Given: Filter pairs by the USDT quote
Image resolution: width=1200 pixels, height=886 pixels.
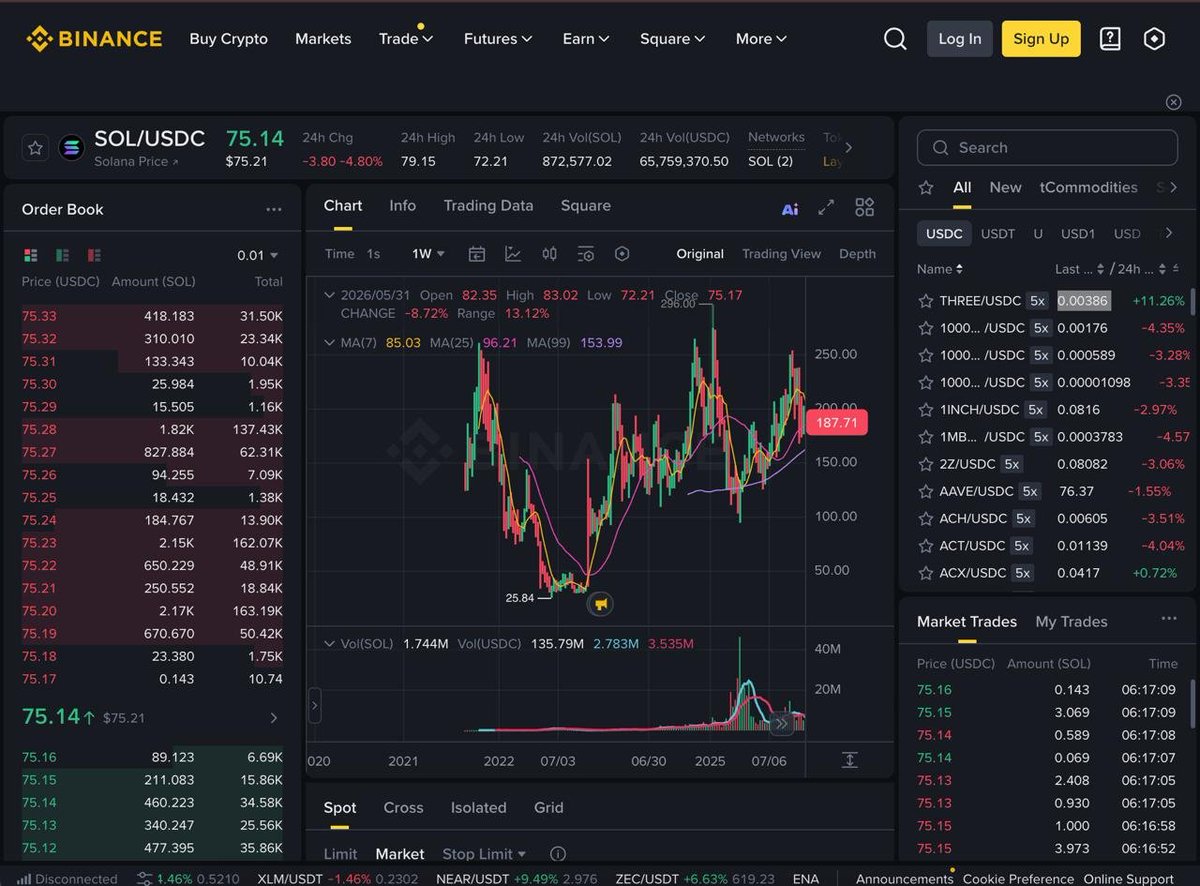Looking at the screenshot, I should [998, 234].
